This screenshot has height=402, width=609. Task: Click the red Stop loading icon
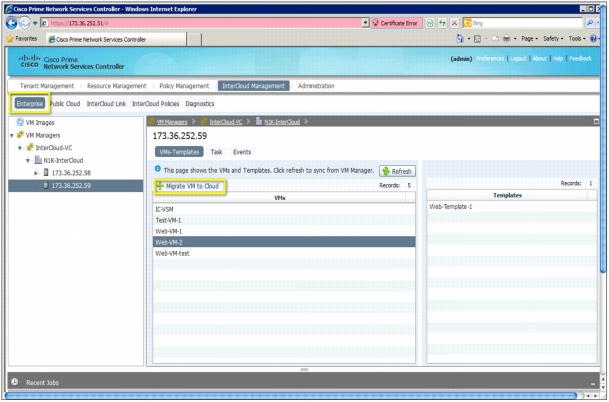click(454, 23)
